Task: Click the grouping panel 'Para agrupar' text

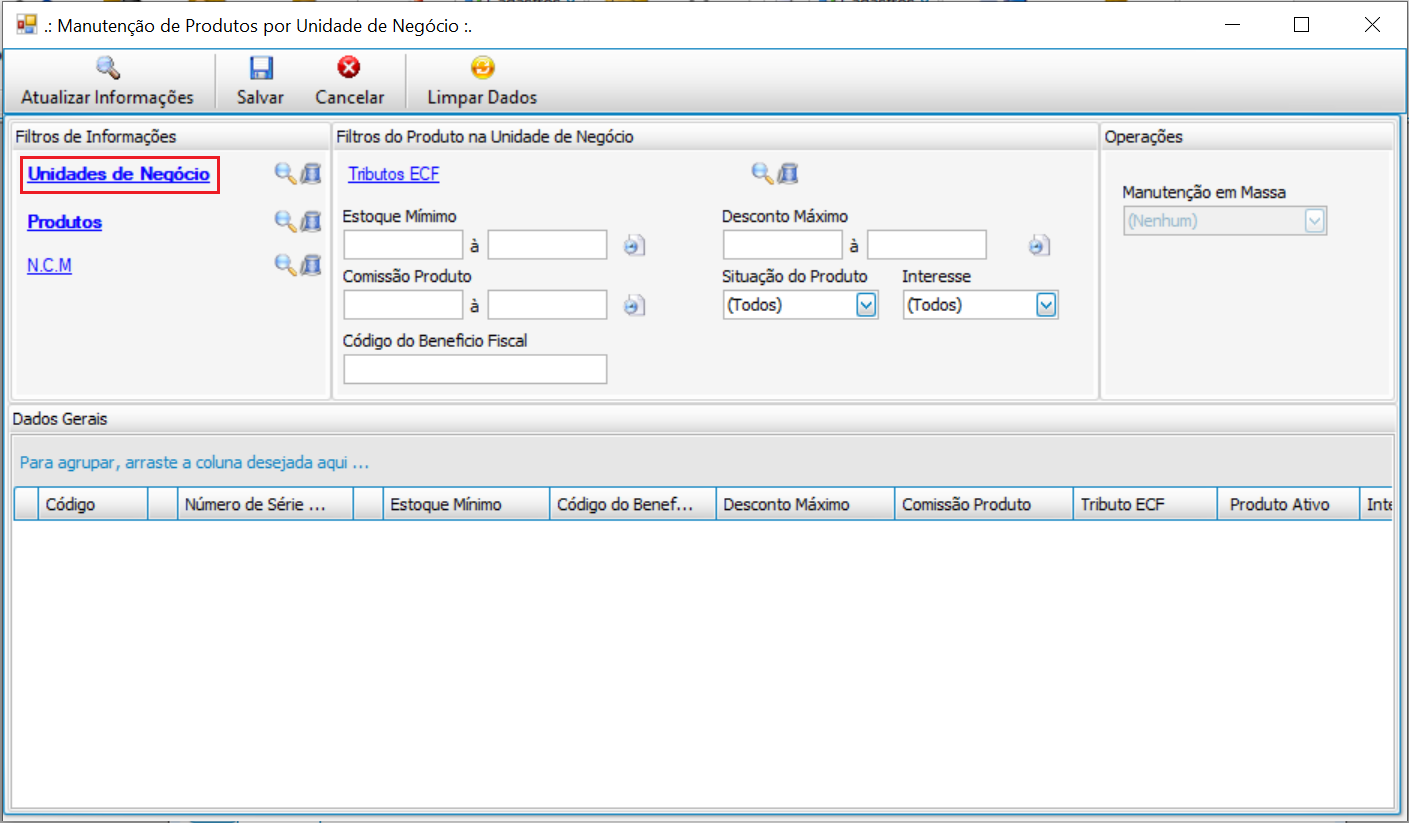Action: pyautogui.click(x=195, y=463)
